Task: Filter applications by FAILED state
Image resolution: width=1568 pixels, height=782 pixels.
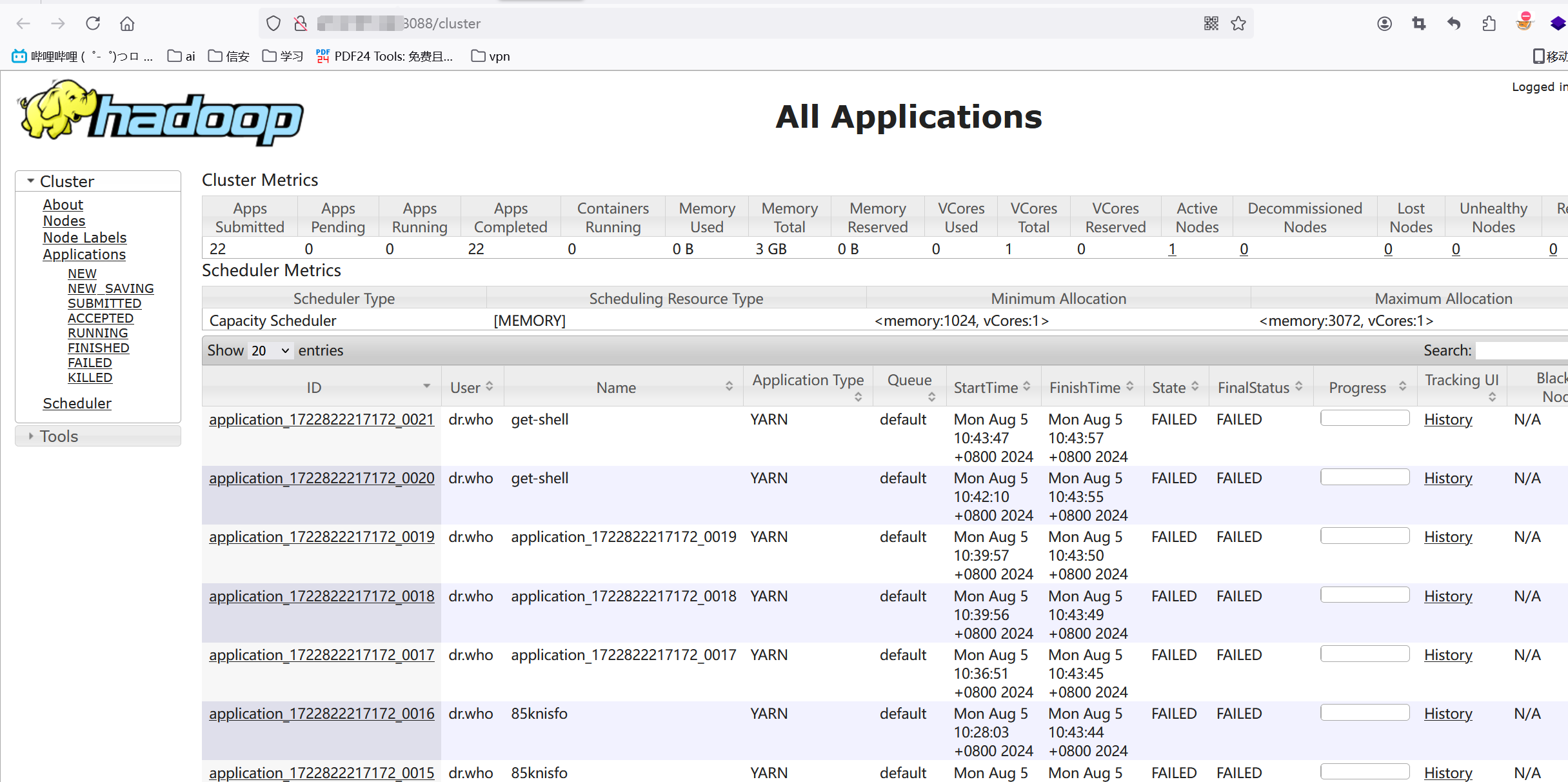Action: [90, 363]
